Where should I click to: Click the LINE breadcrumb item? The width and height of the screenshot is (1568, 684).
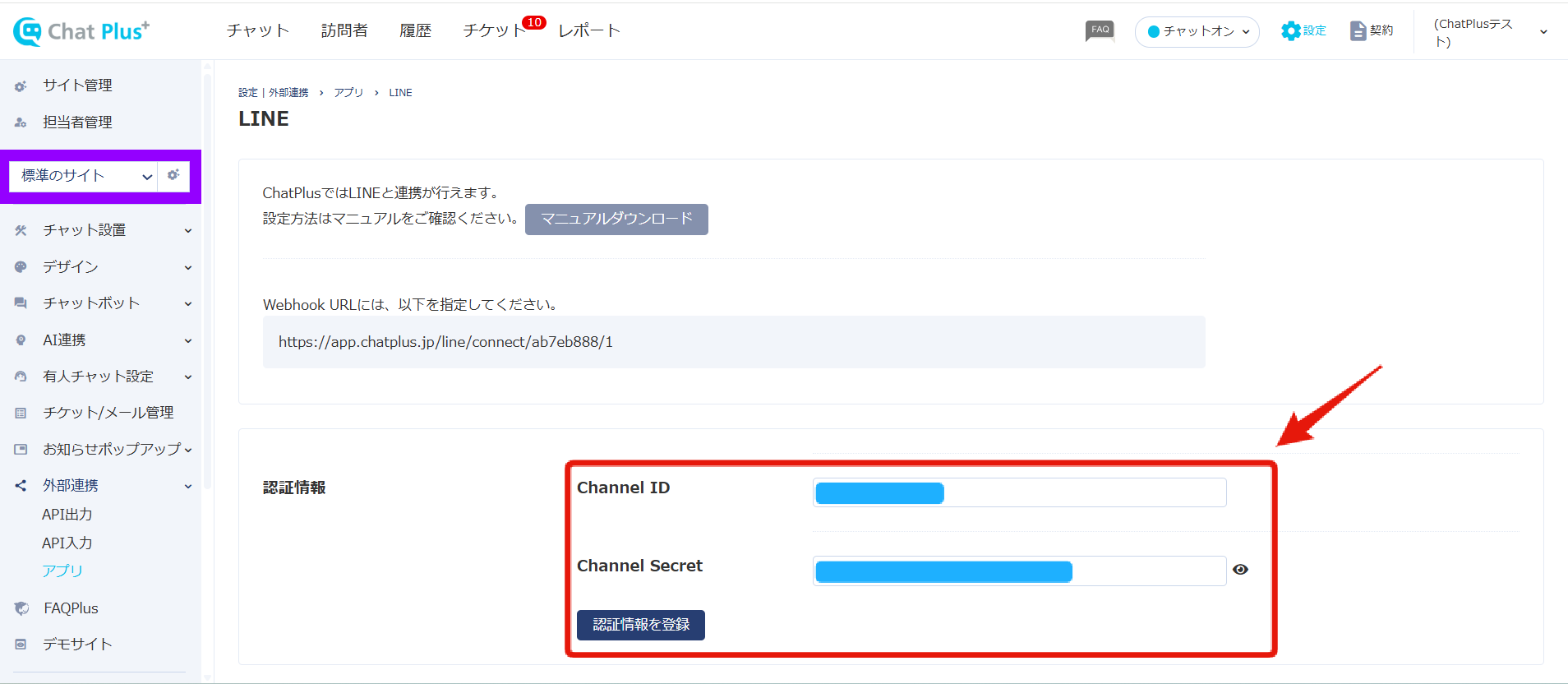(400, 93)
